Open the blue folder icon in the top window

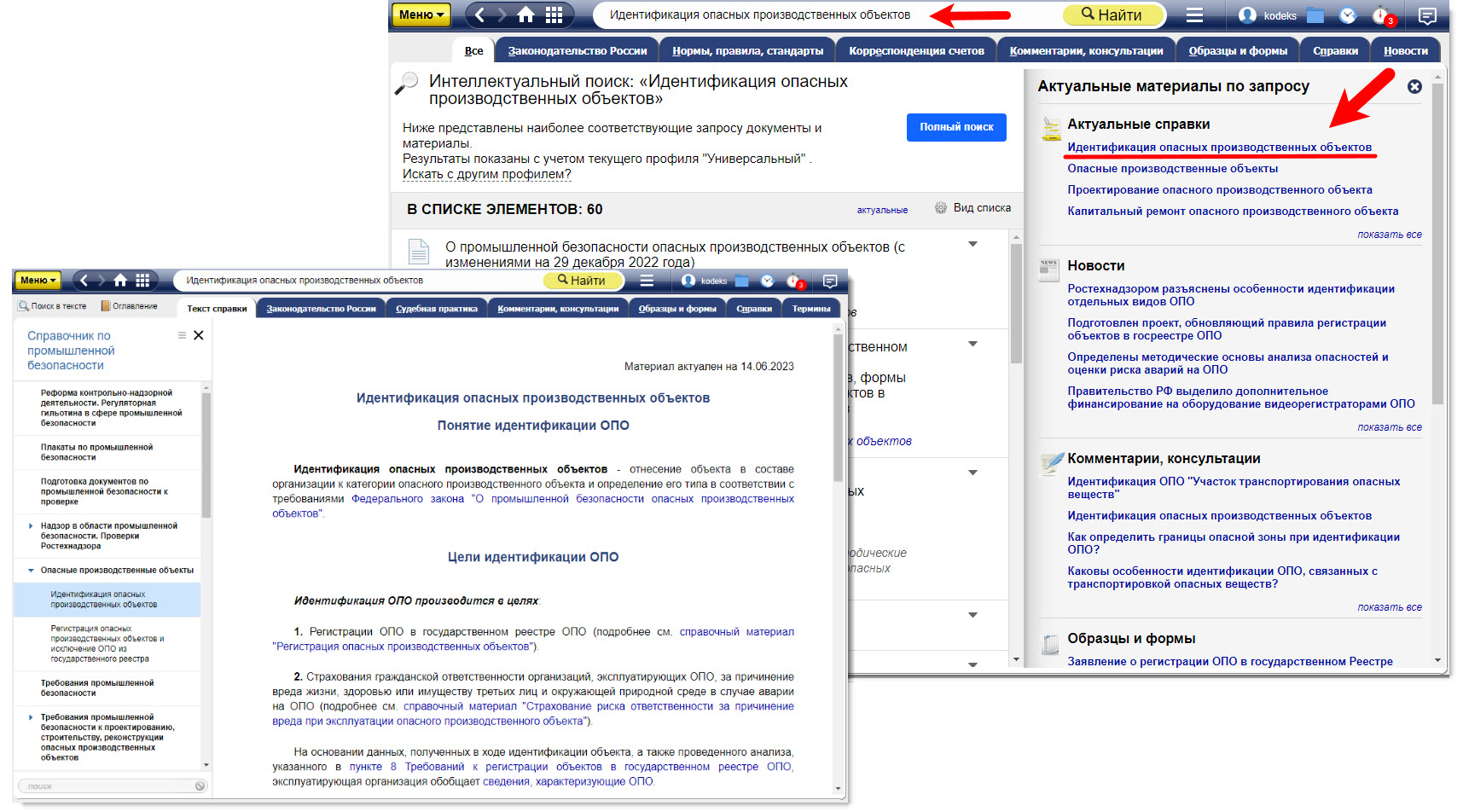(1315, 15)
